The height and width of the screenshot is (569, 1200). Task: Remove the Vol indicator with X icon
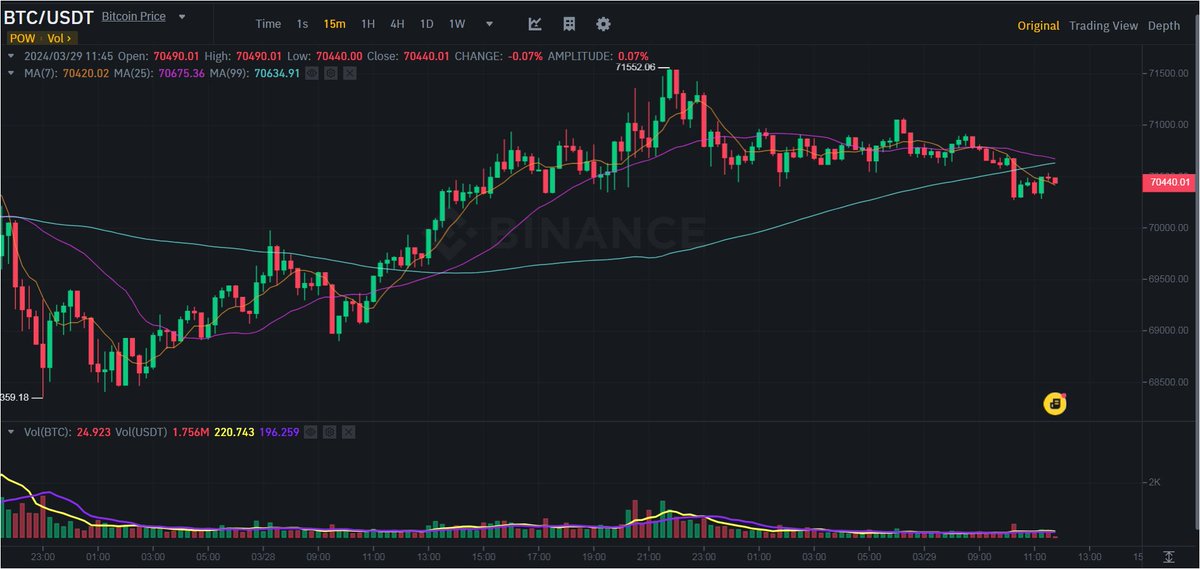click(x=348, y=432)
